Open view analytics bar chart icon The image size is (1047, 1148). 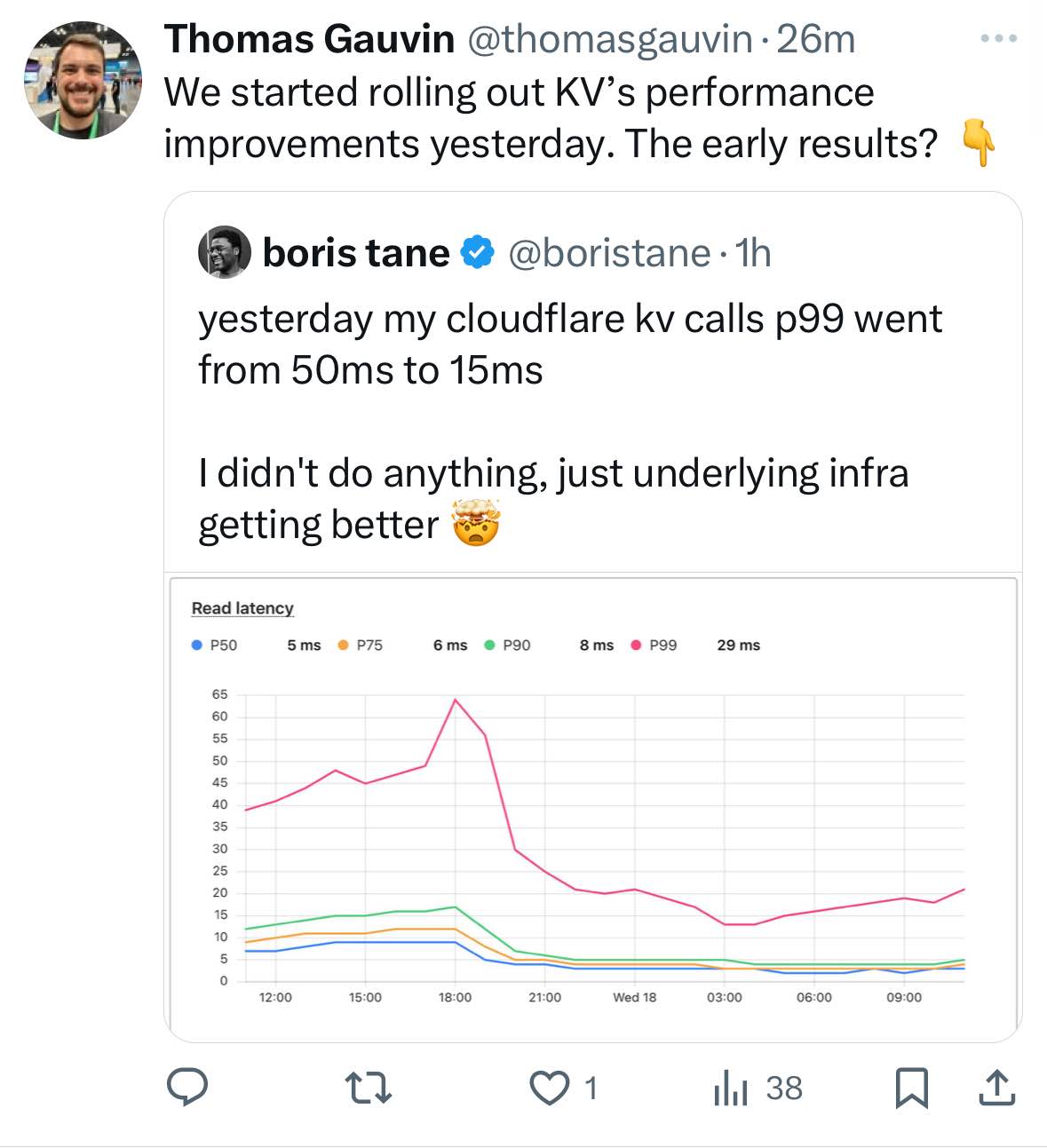click(x=732, y=1088)
